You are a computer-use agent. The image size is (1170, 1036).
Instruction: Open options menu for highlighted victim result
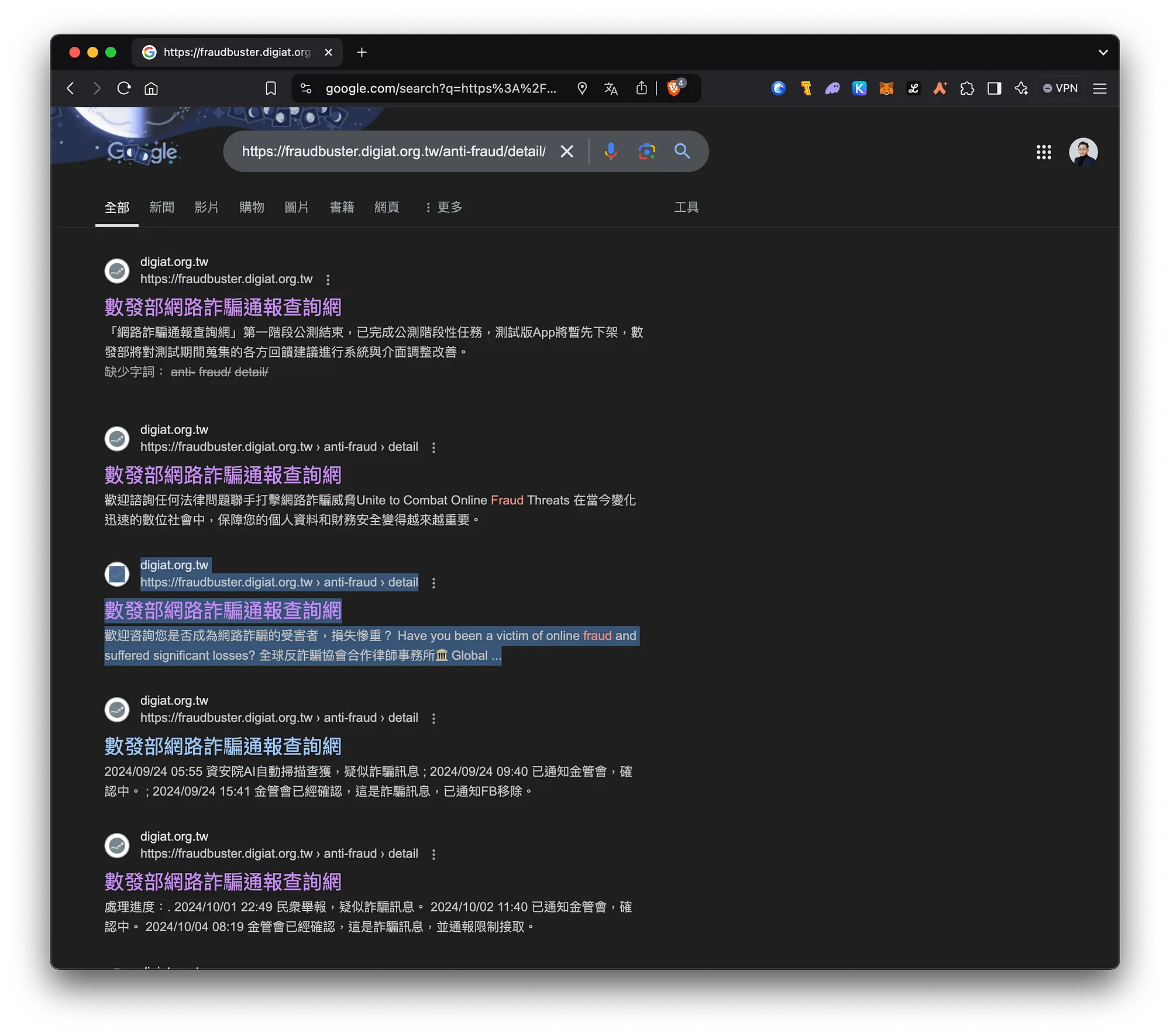(x=433, y=583)
